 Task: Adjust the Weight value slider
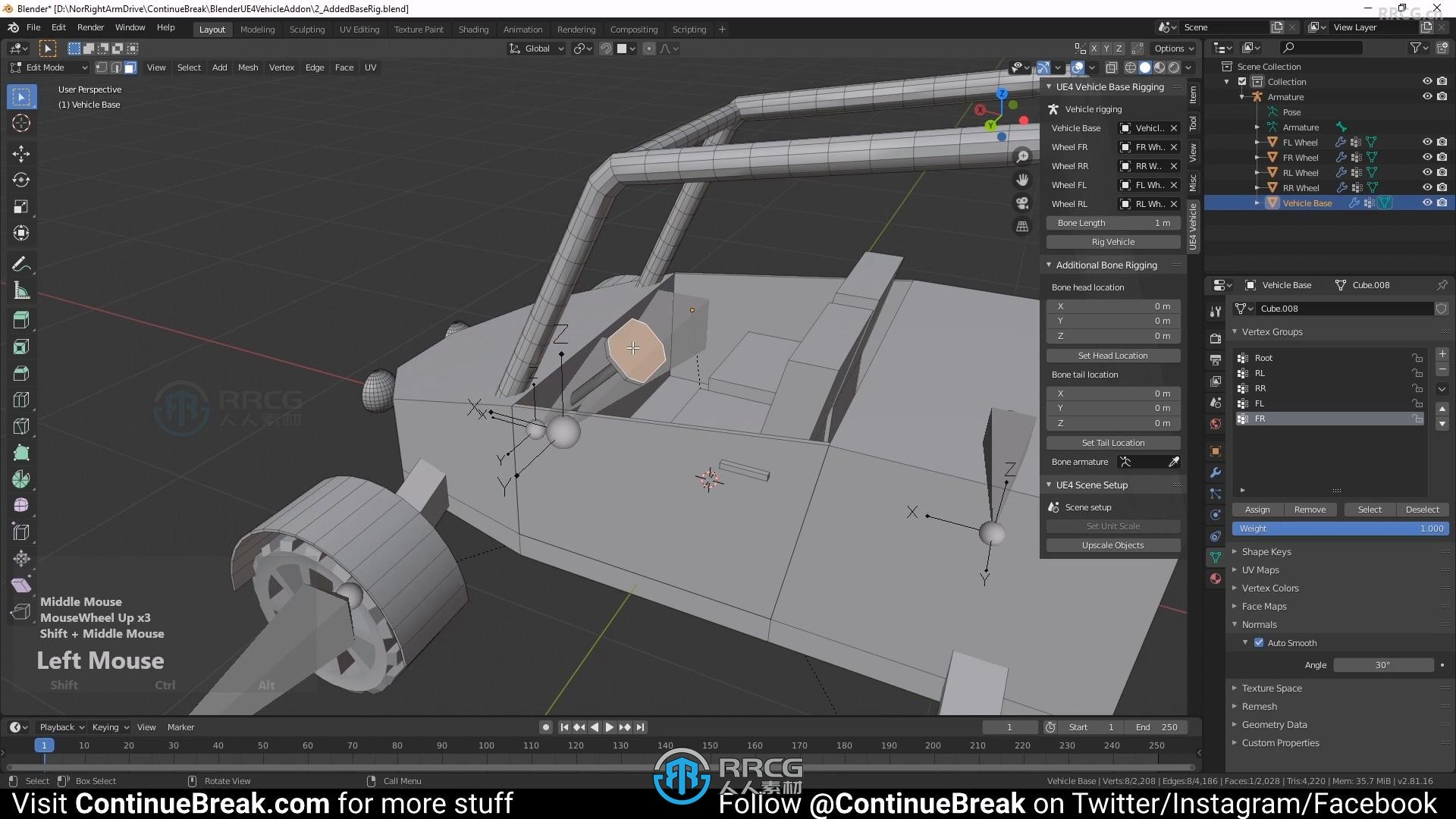(x=1338, y=528)
